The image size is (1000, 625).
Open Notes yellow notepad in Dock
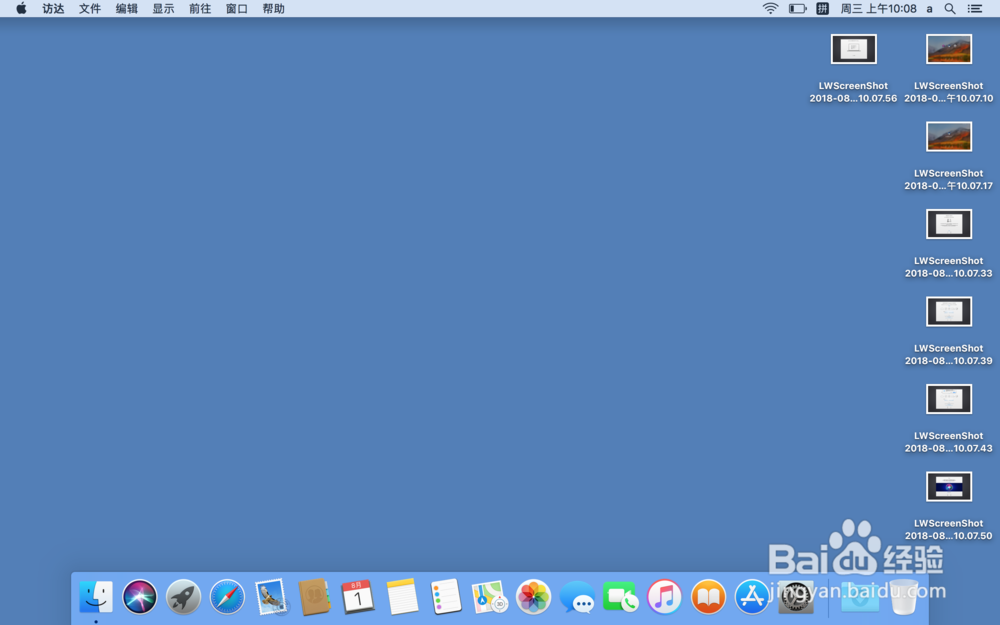point(402,598)
